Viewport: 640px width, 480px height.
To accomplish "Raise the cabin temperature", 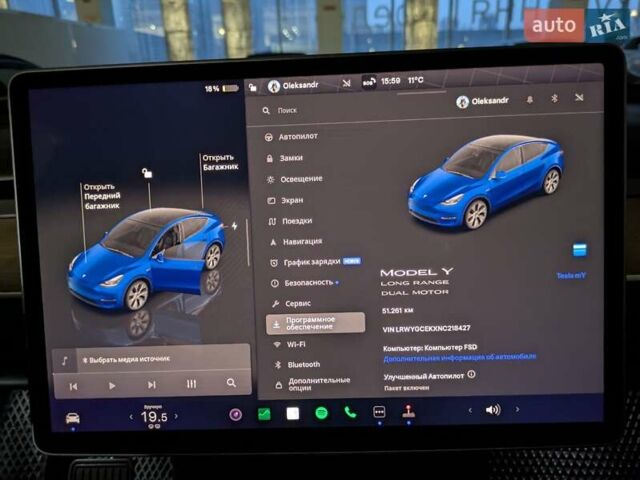I will tap(176, 416).
